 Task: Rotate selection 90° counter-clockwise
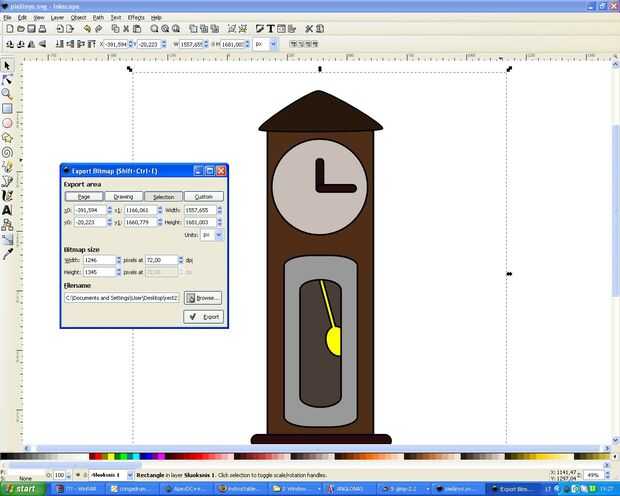(10, 44)
